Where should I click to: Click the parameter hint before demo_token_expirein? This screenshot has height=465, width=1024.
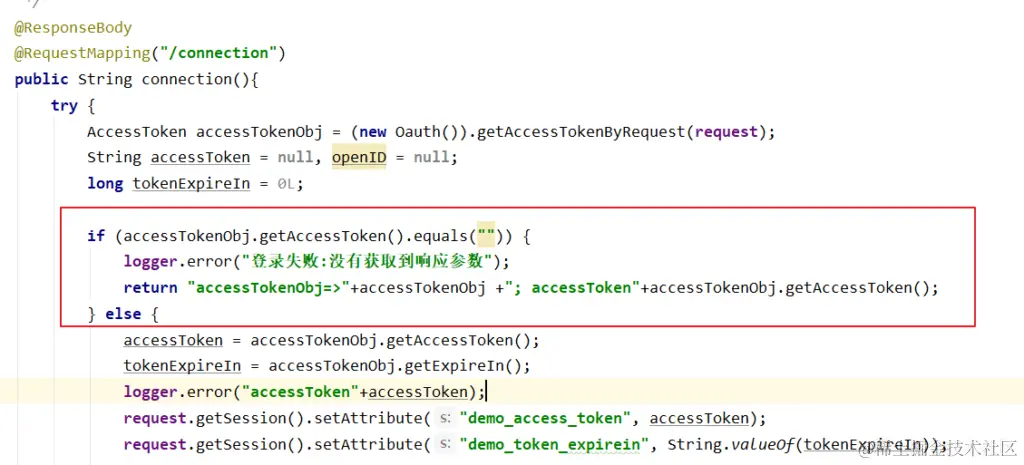444,445
